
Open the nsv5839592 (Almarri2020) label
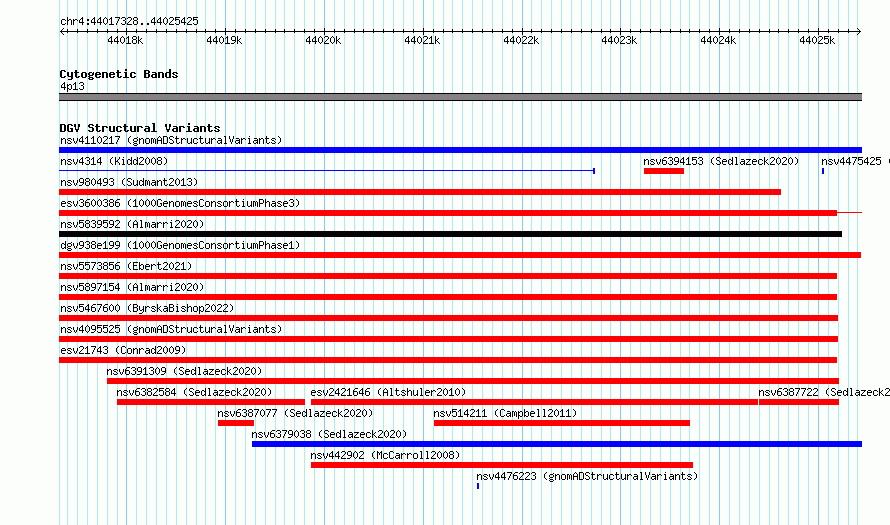[x=132, y=224]
